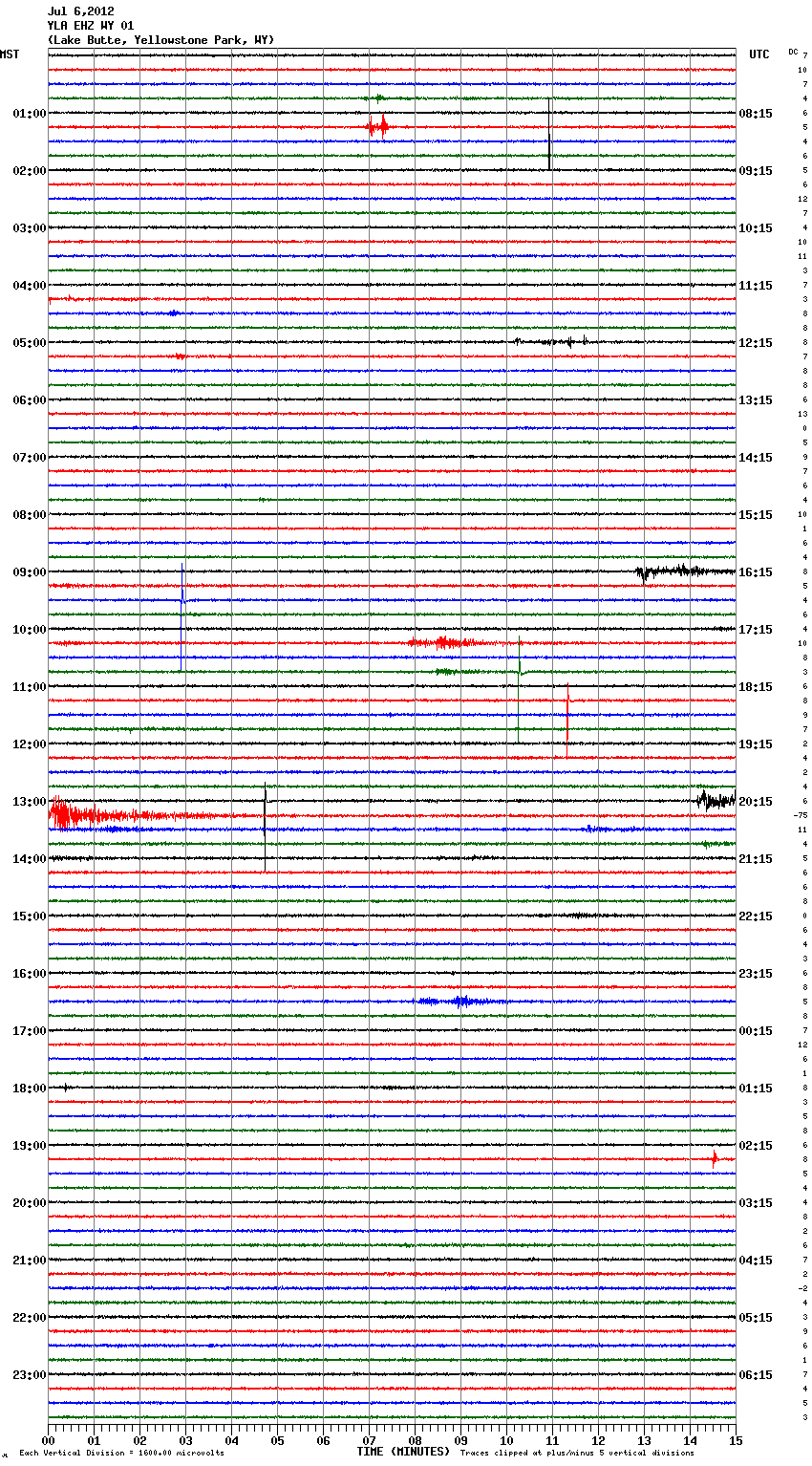Click minute 15 on the time axis

coord(736,1440)
